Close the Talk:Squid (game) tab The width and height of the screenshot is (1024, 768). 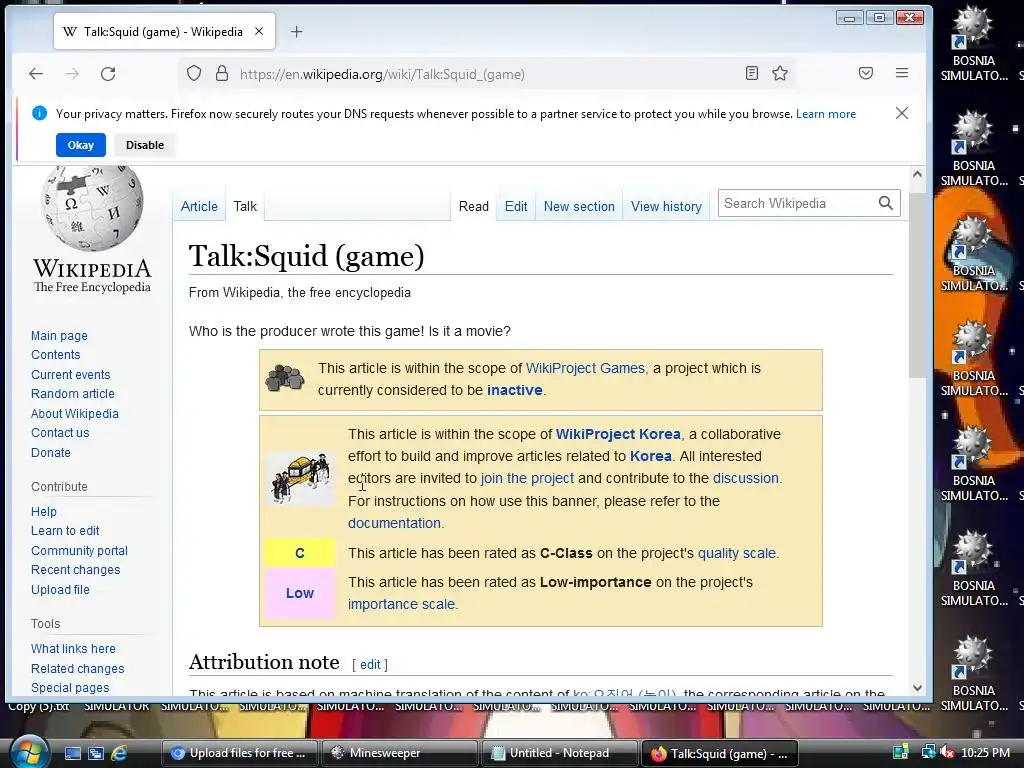[259, 31]
